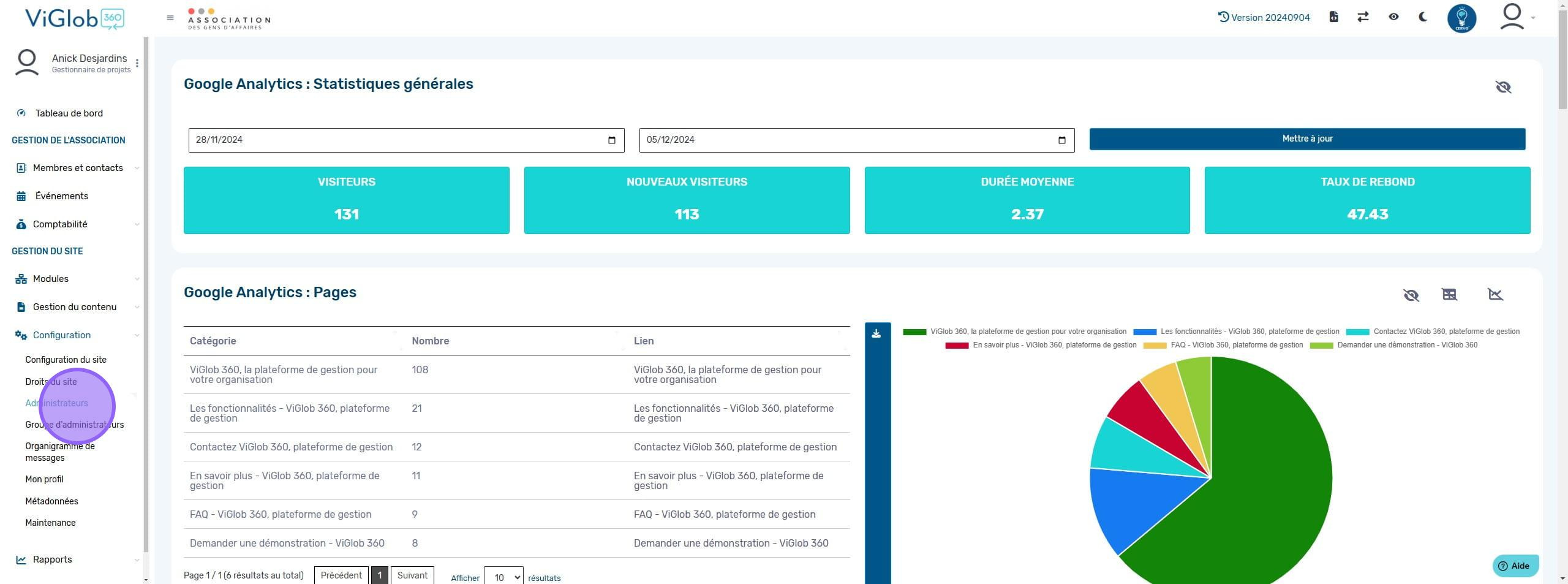The width and height of the screenshot is (1568, 584).
Task: Collapse the Configuration menu
Action: point(77,335)
